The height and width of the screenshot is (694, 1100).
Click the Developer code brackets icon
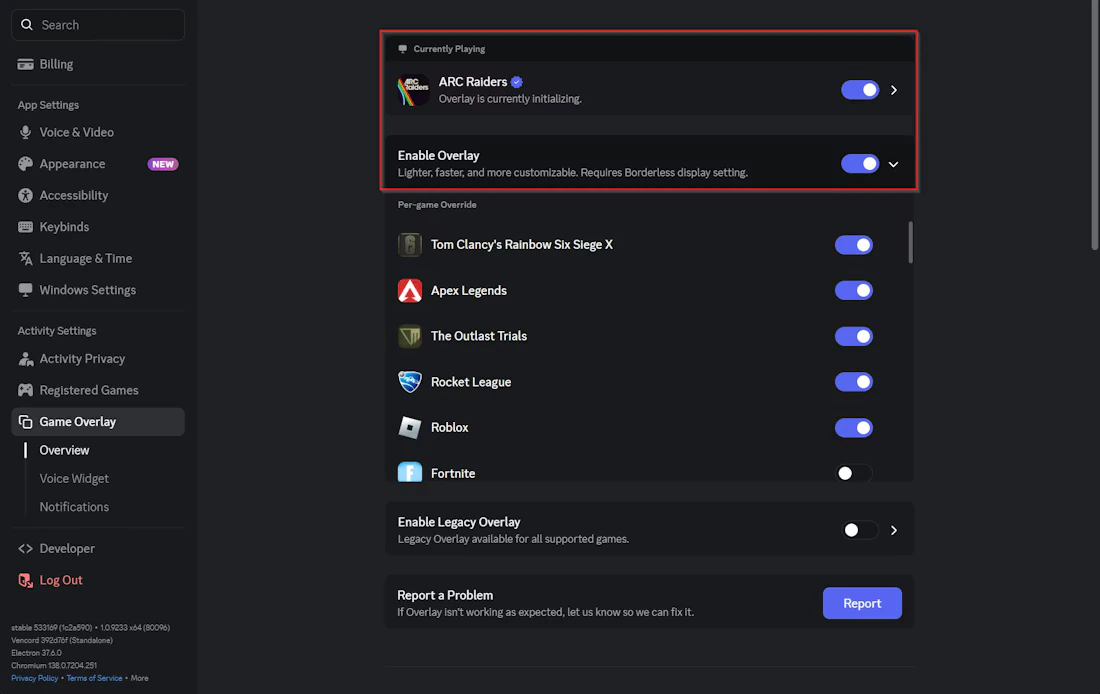25,549
